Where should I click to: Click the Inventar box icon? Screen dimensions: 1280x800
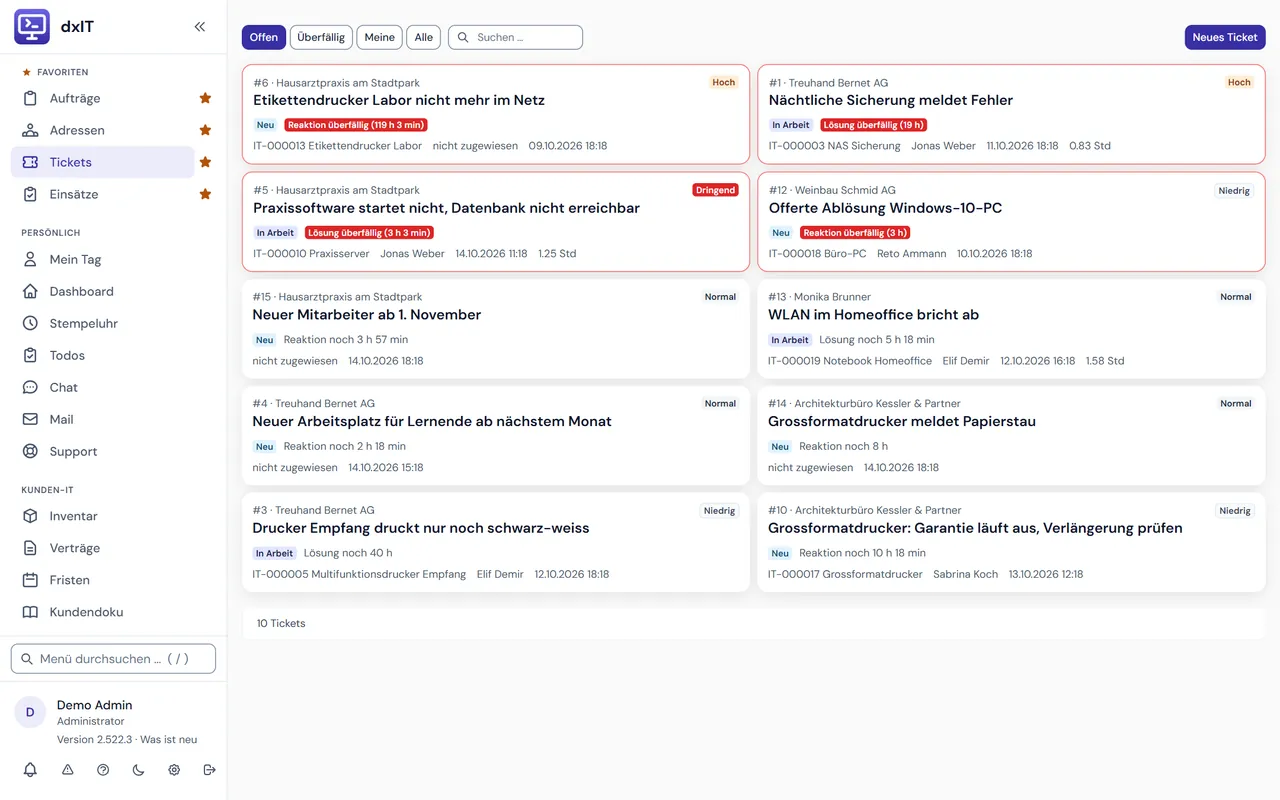tap(30, 516)
